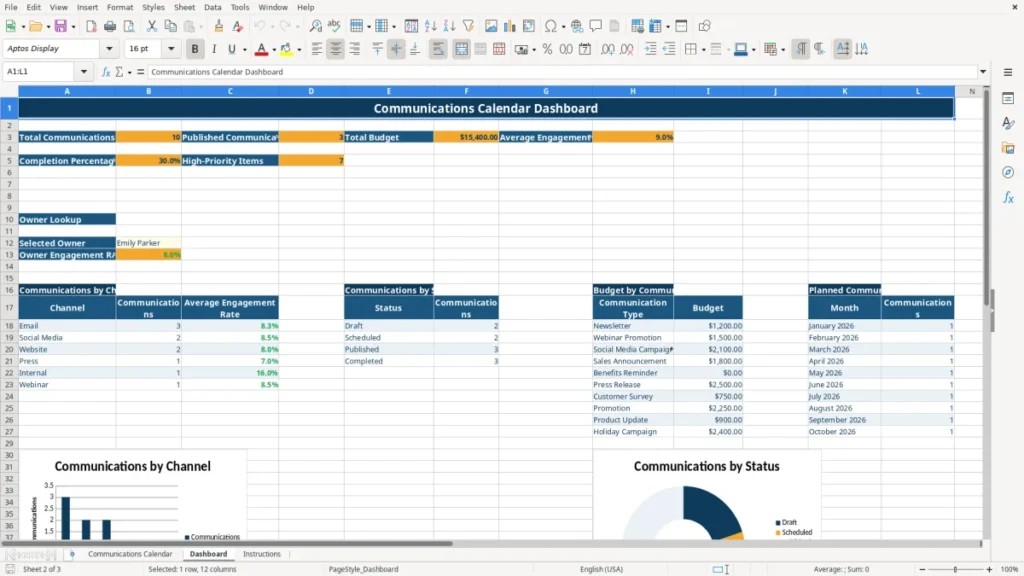1024x576 pixels.
Task: Format as date icon
Action: coord(585,49)
